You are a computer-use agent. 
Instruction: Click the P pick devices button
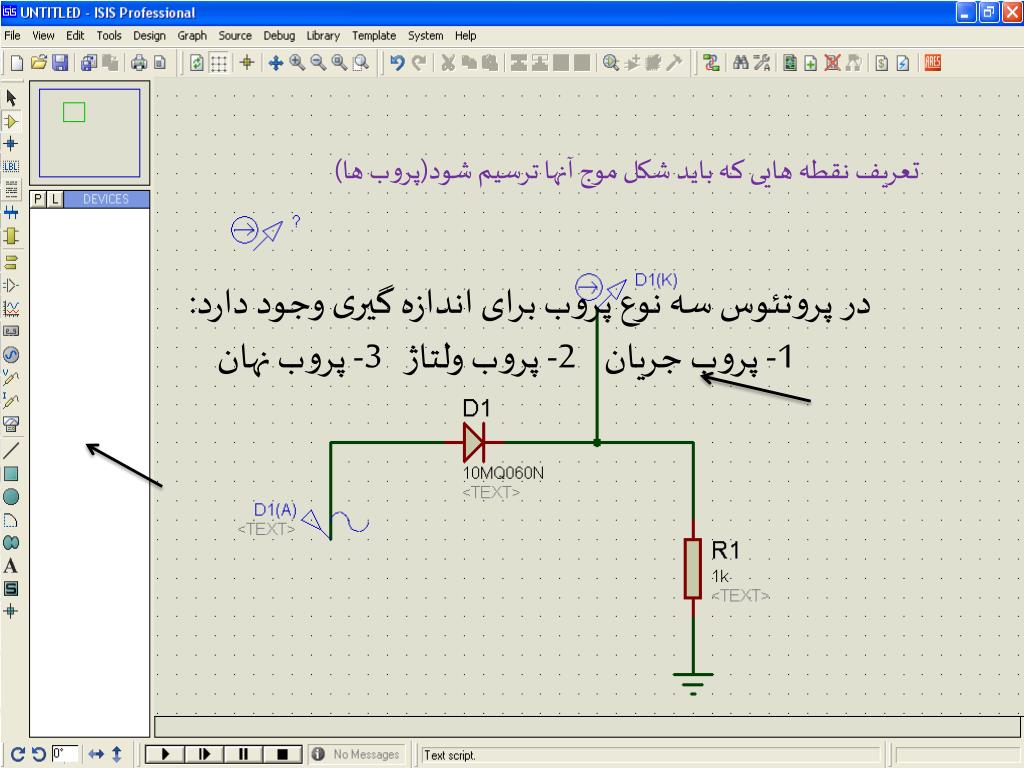39,199
